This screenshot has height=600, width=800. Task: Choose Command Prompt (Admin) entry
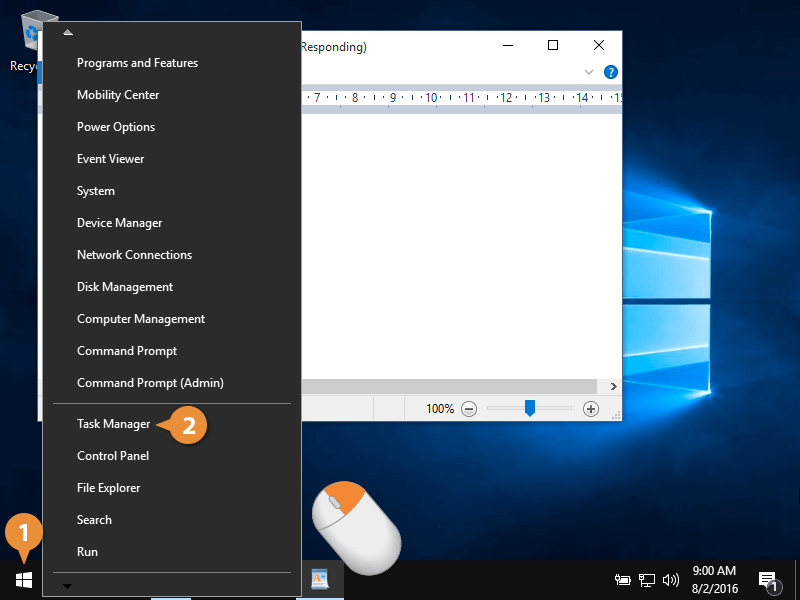point(150,383)
